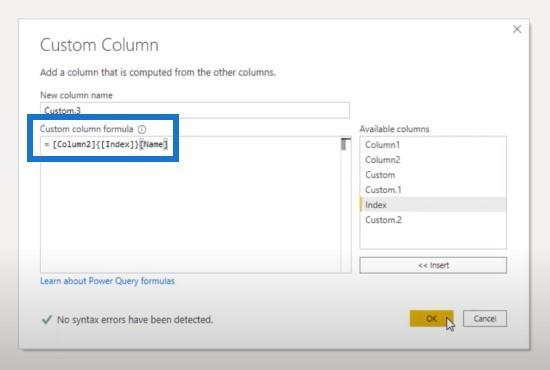Open the formula info icon tooltip

[x=142, y=129]
